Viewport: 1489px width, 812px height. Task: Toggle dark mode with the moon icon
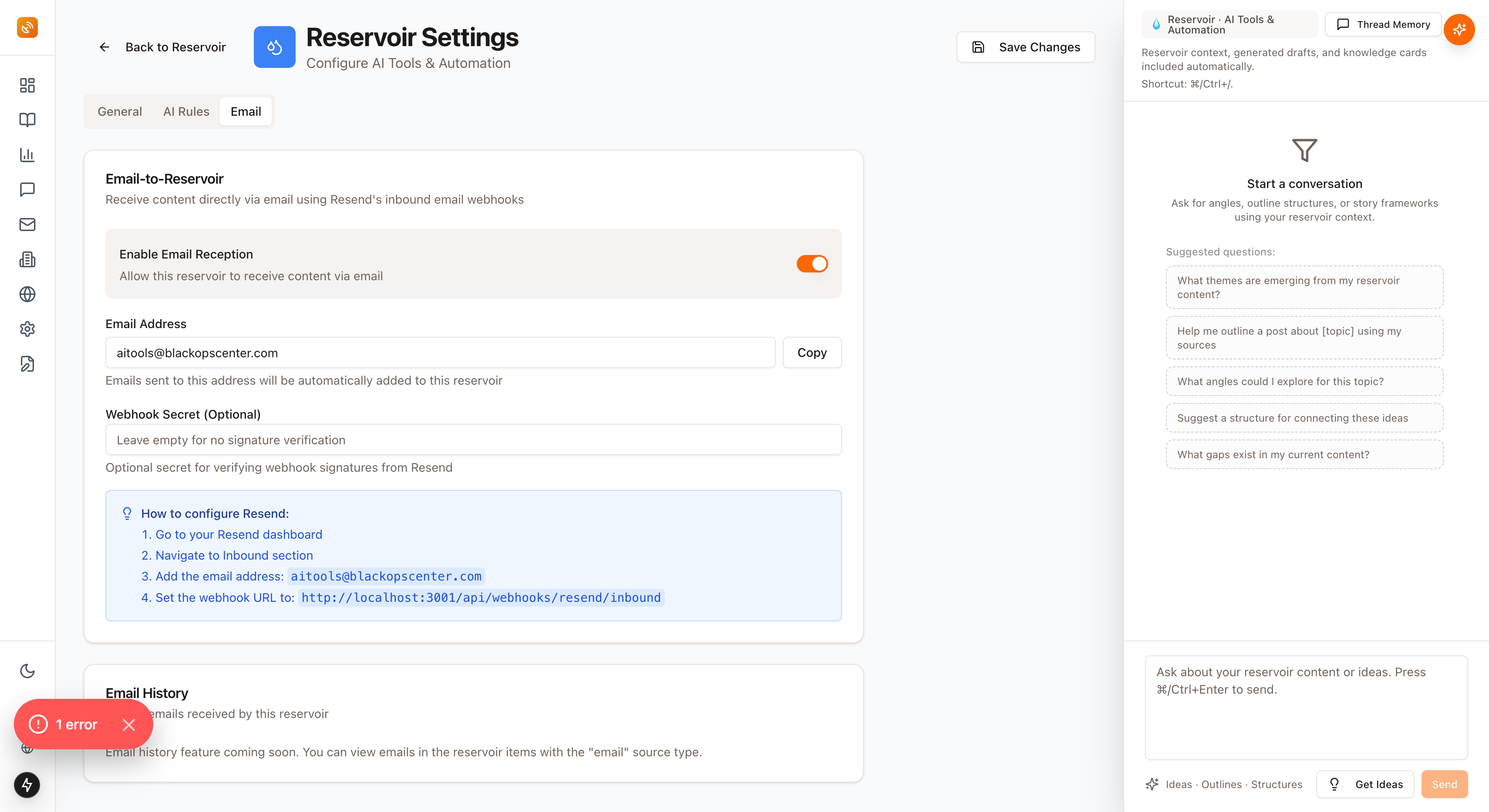click(x=27, y=671)
